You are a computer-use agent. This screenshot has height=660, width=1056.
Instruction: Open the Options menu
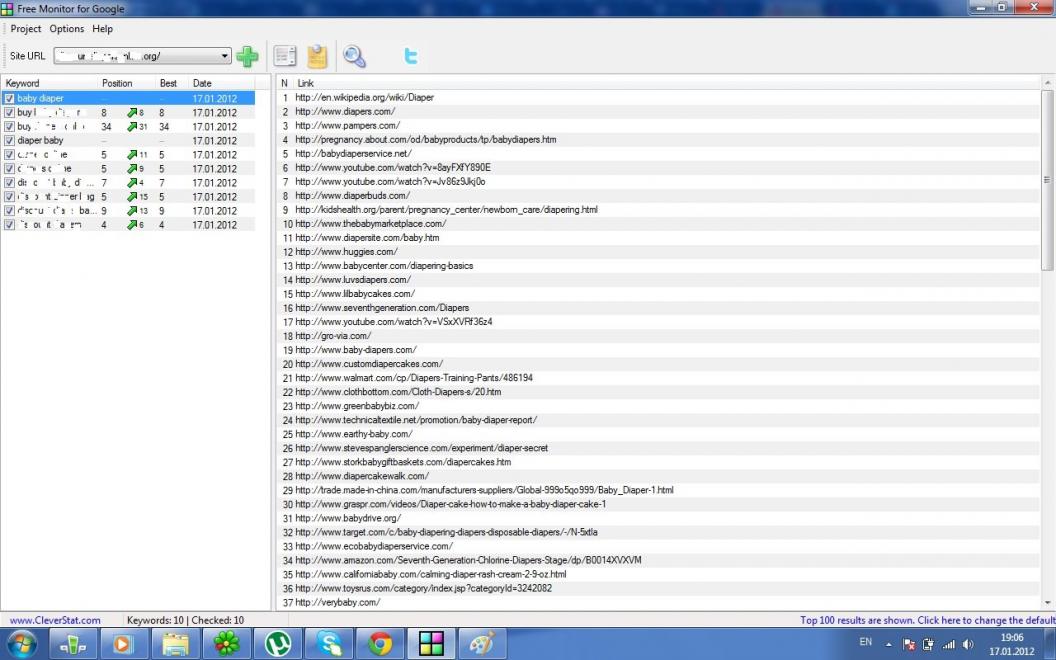(67, 29)
